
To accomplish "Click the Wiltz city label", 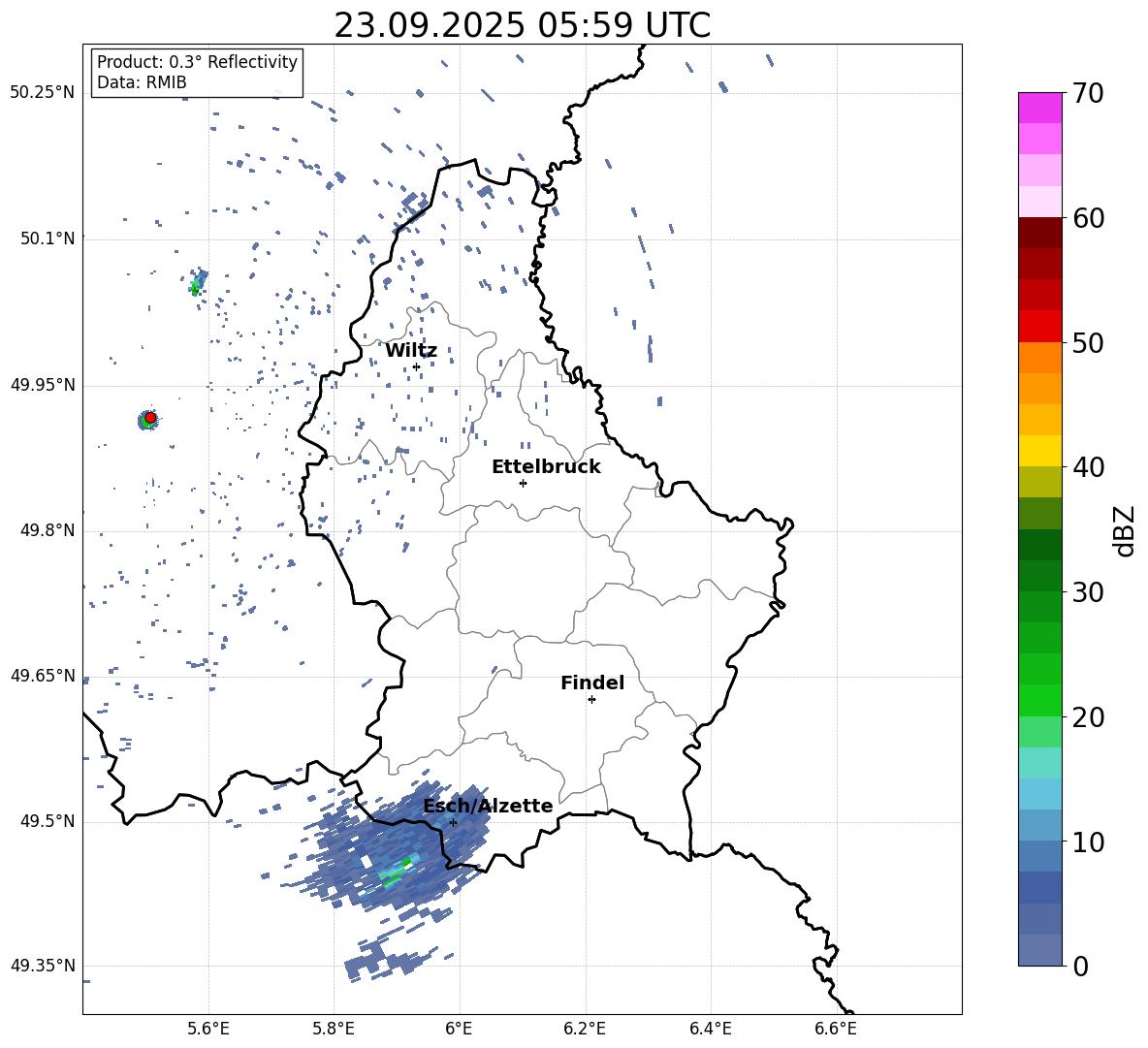I will 411,351.
